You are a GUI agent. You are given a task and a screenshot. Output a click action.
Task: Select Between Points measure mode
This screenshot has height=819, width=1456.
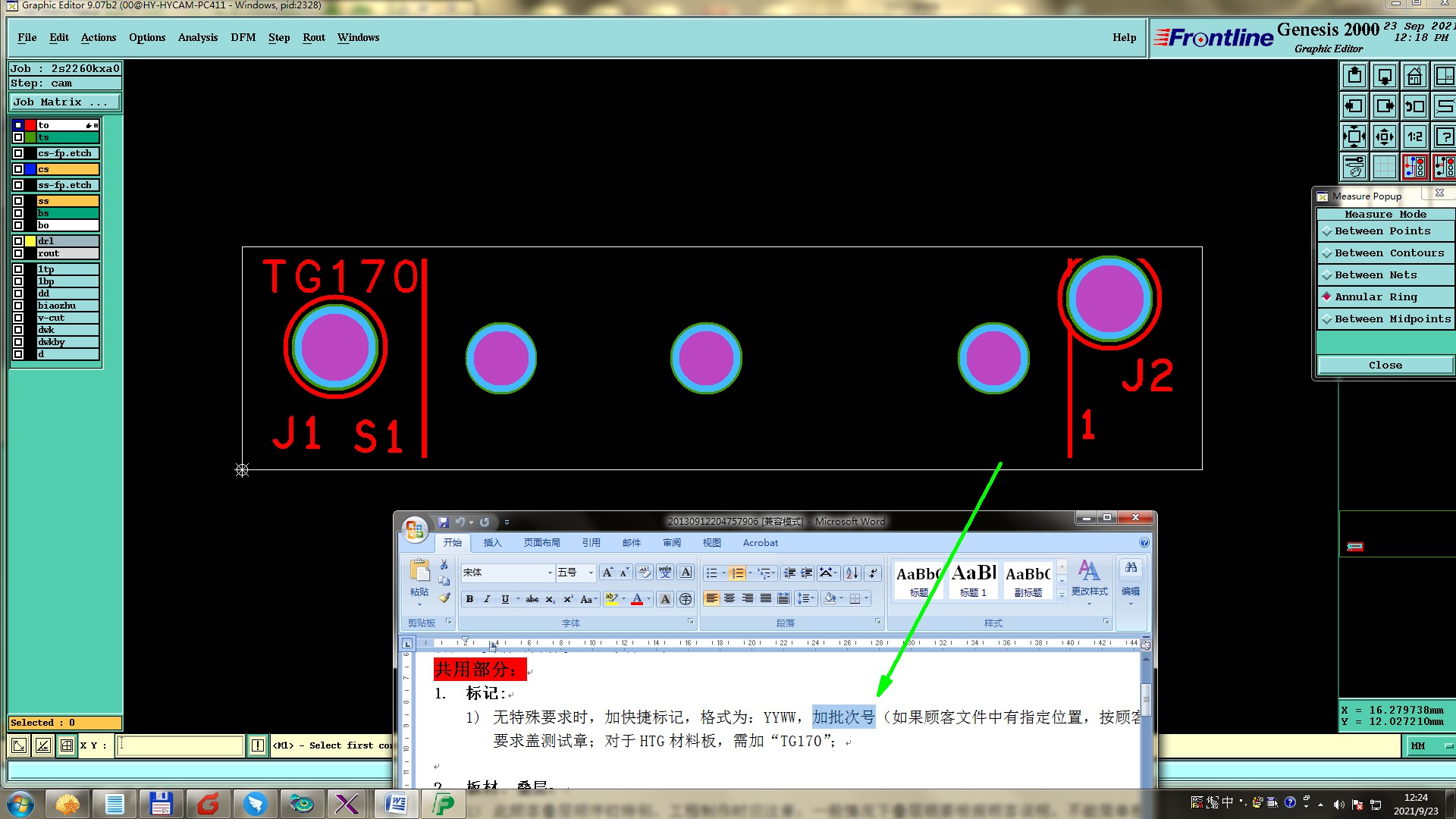[x=1382, y=231]
